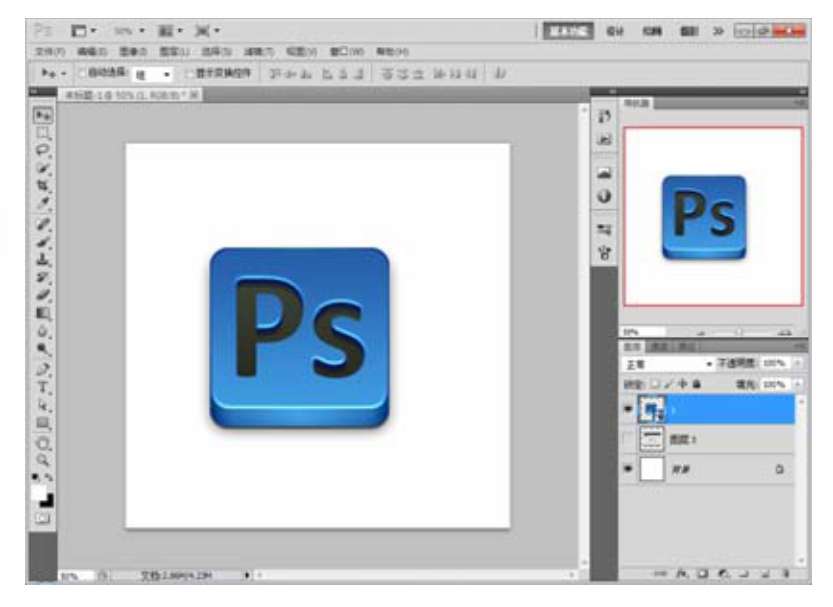This screenshot has width=833, height=607.
Task: Open the Opacity slider arrow
Action: pyautogui.click(x=797, y=363)
